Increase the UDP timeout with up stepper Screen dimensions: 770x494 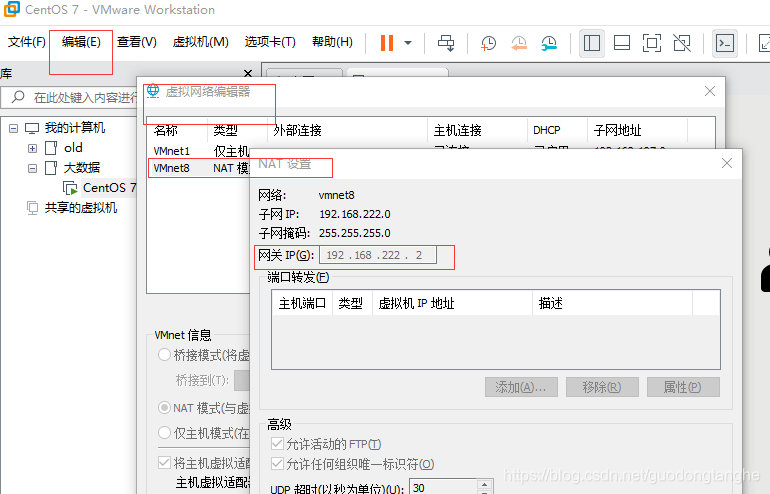485,484
